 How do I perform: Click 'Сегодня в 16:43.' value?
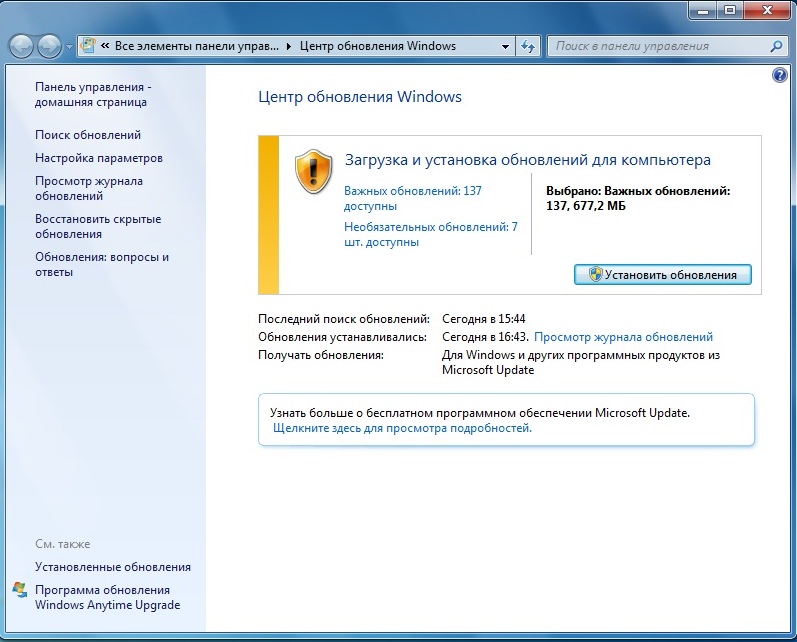click(x=485, y=337)
